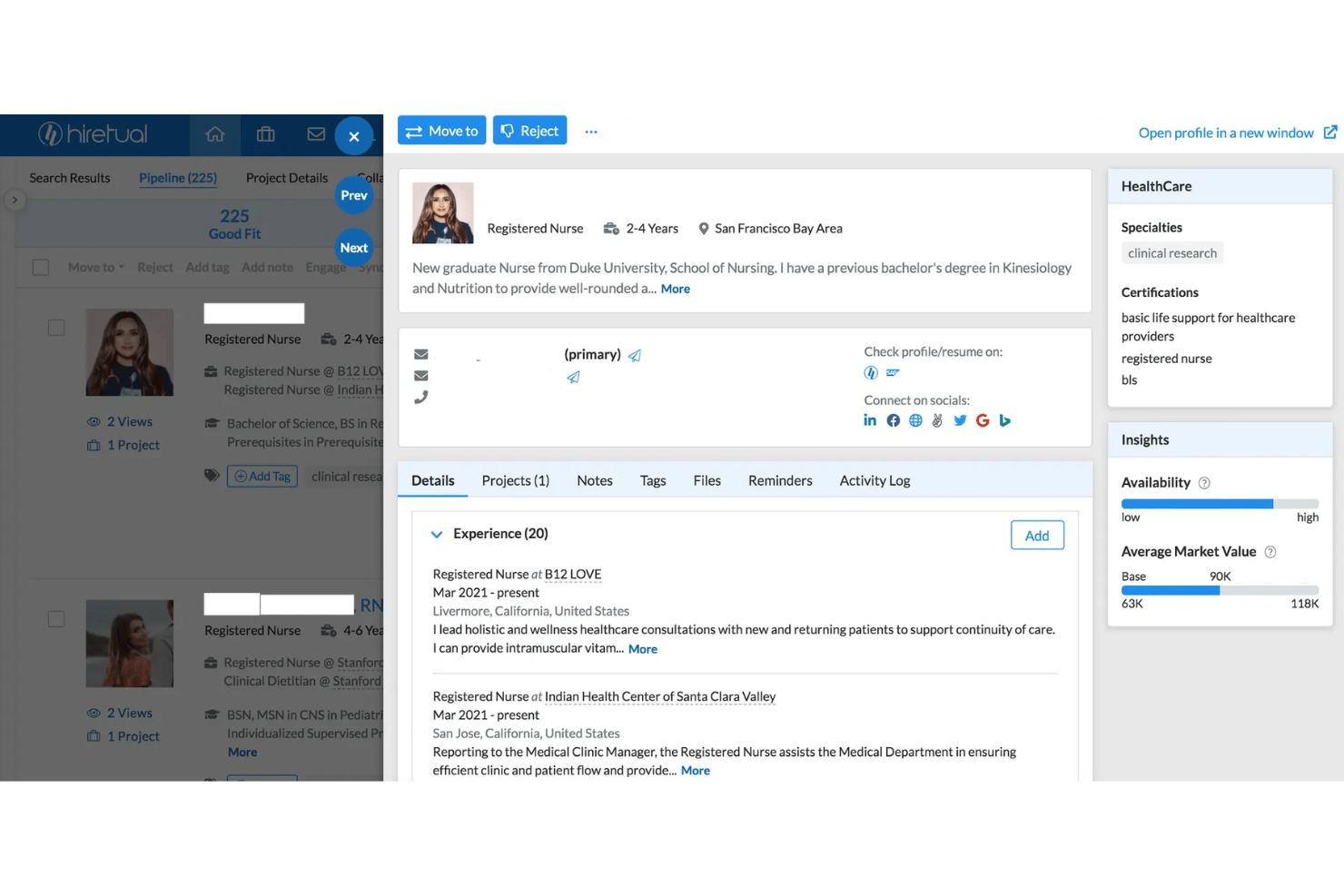Add a new experience with Add button
The image size is (1344, 896).
(x=1037, y=536)
